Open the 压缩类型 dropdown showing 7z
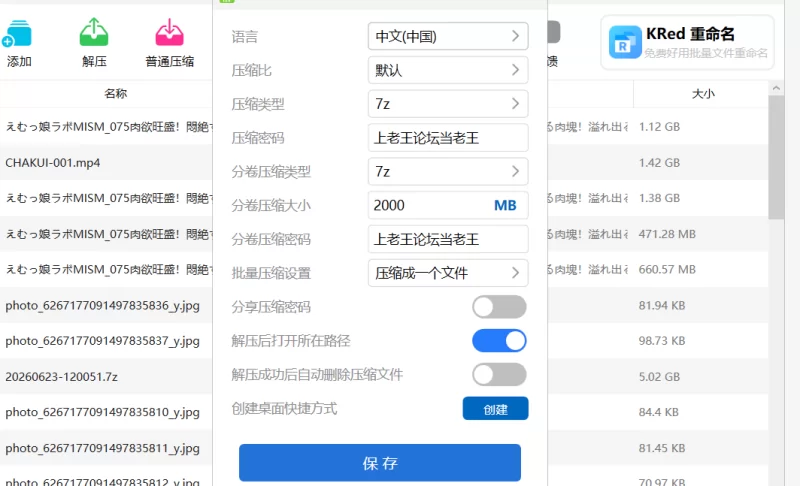This screenshot has width=800, height=486. (x=448, y=104)
